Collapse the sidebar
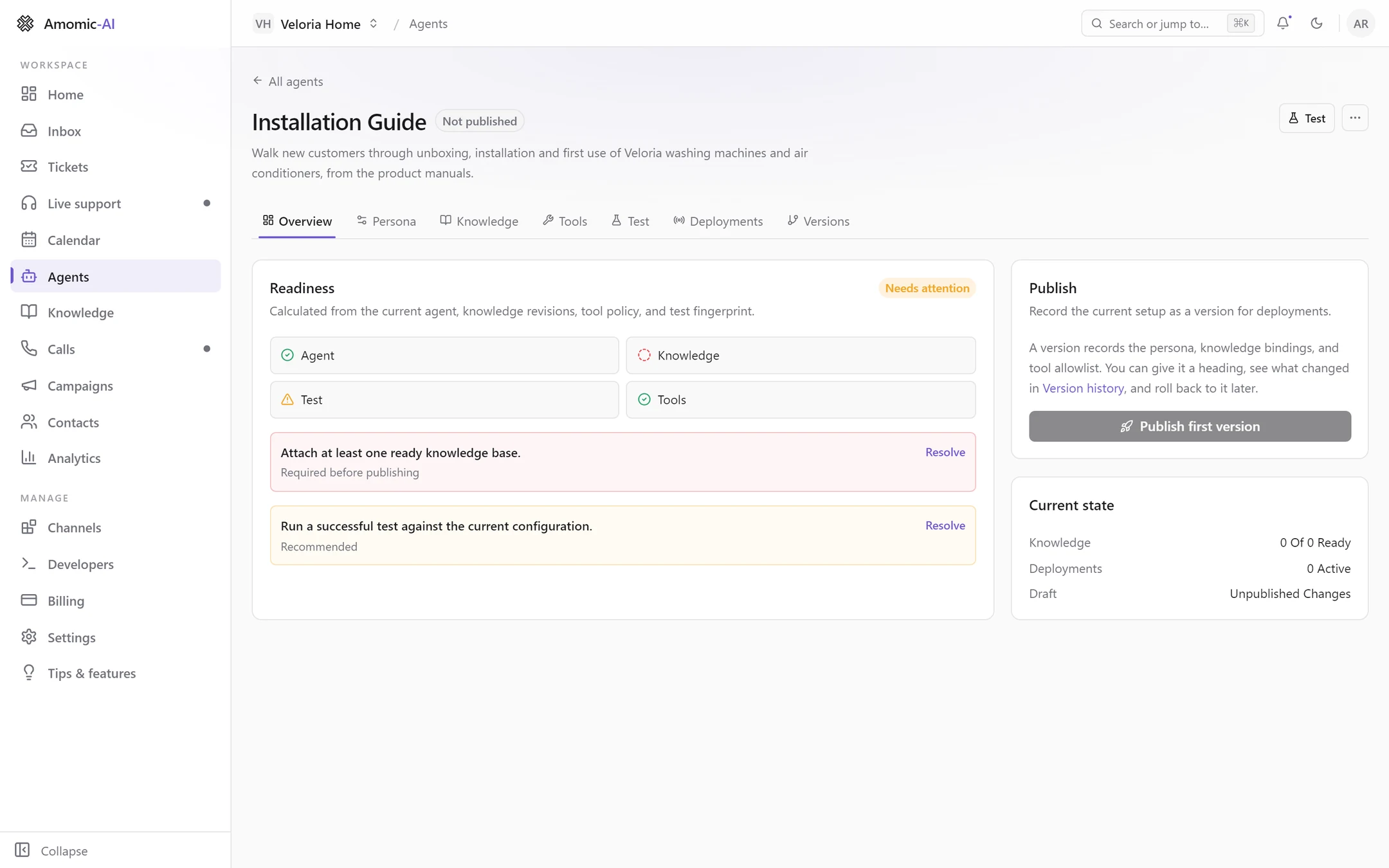 pos(51,851)
